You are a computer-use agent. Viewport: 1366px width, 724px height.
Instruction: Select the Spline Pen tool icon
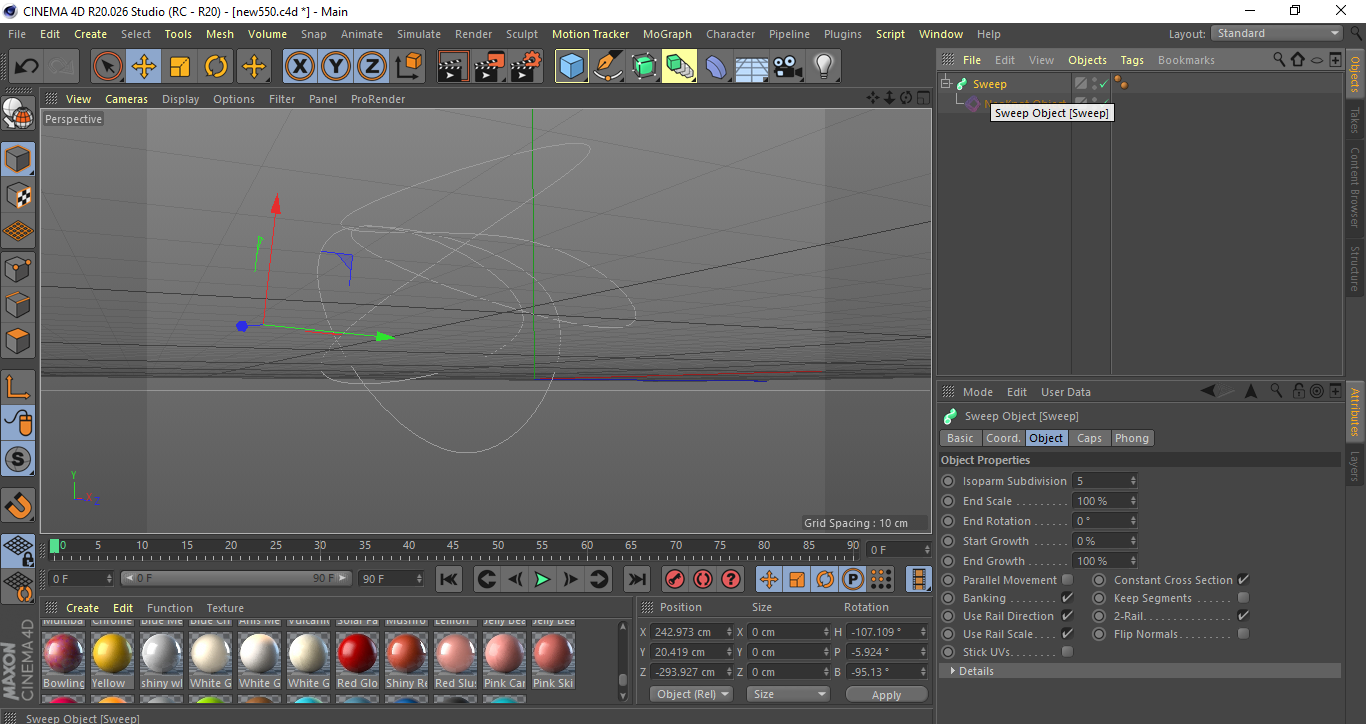click(x=608, y=67)
